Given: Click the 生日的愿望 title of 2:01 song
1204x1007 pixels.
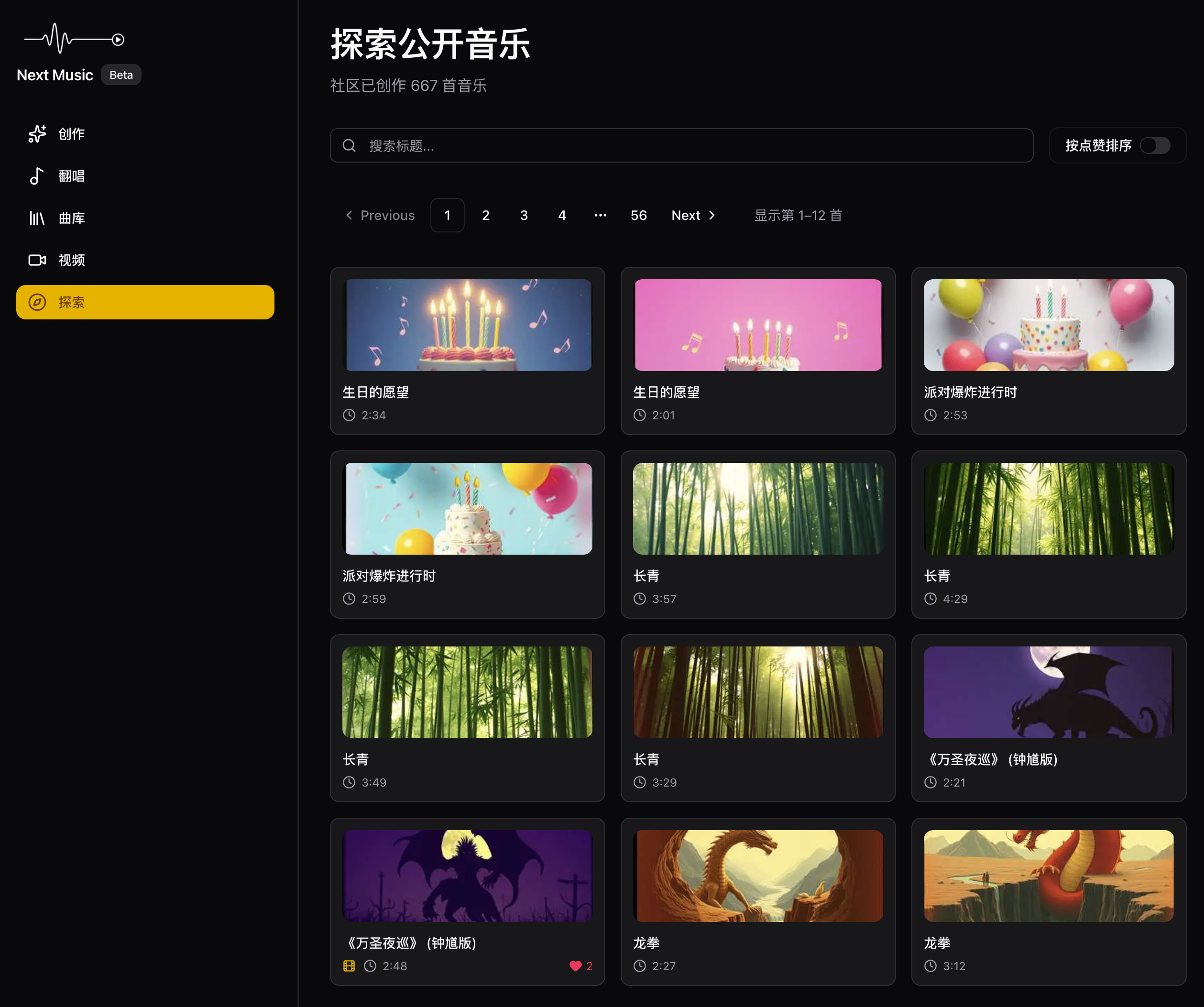Looking at the screenshot, I should tap(666, 392).
